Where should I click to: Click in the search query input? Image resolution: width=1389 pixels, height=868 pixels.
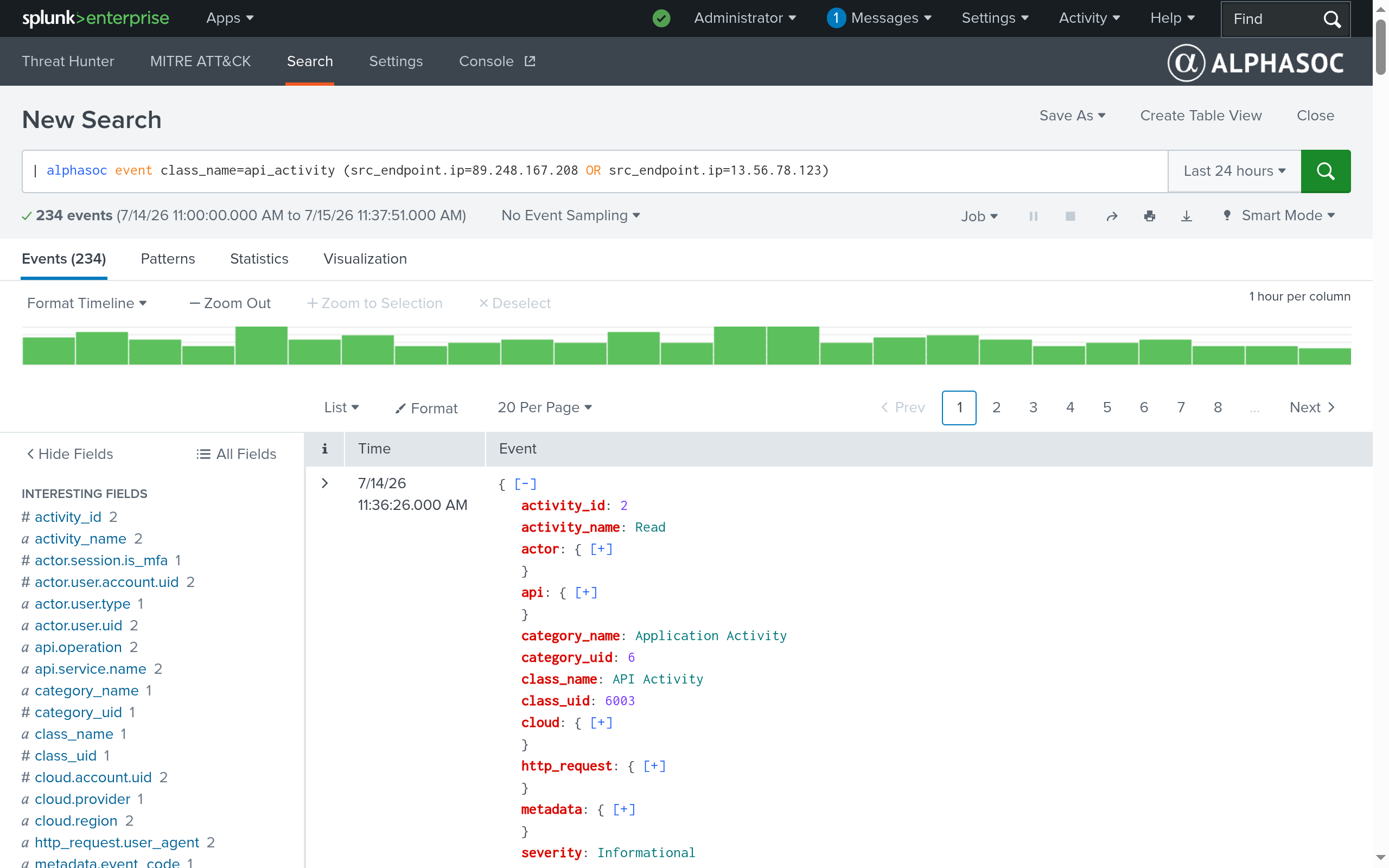click(x=595, y=171)
